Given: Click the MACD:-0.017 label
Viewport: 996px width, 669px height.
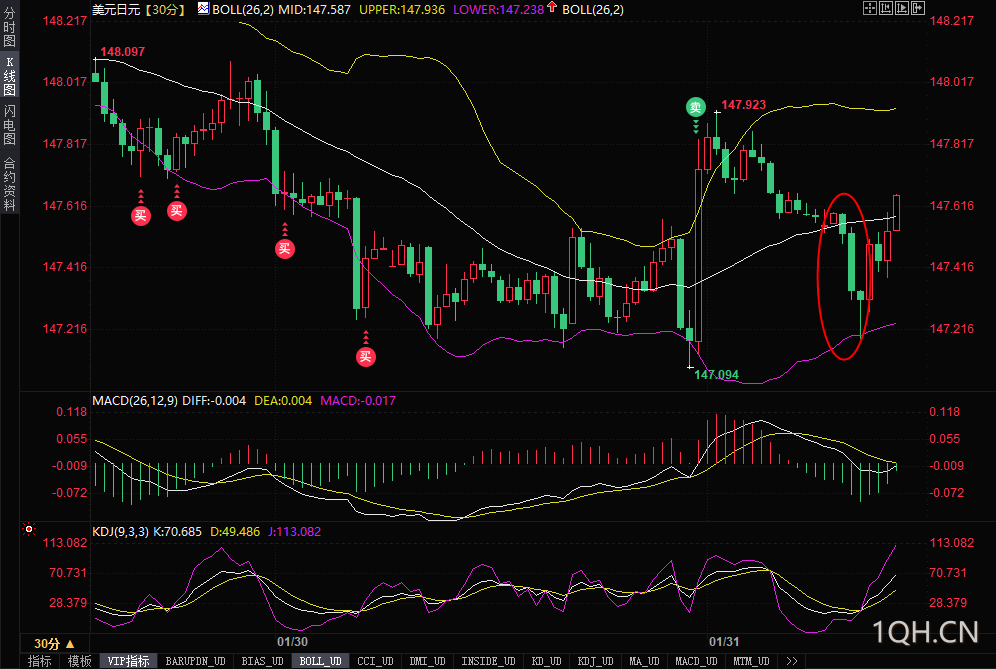Looking at the screenshot, I should click(x=358, y=401).
